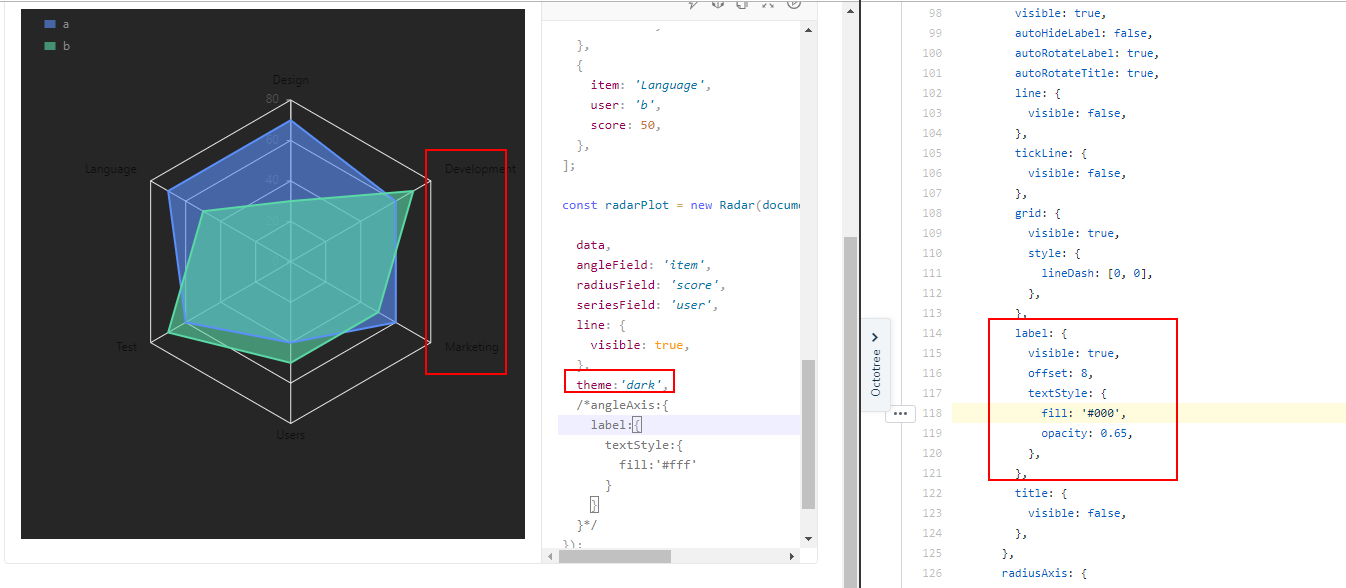The height and width of the screenshot is (588, 1346).
Task: Expand the Octotree side panel
Action: tap(876, 365)
